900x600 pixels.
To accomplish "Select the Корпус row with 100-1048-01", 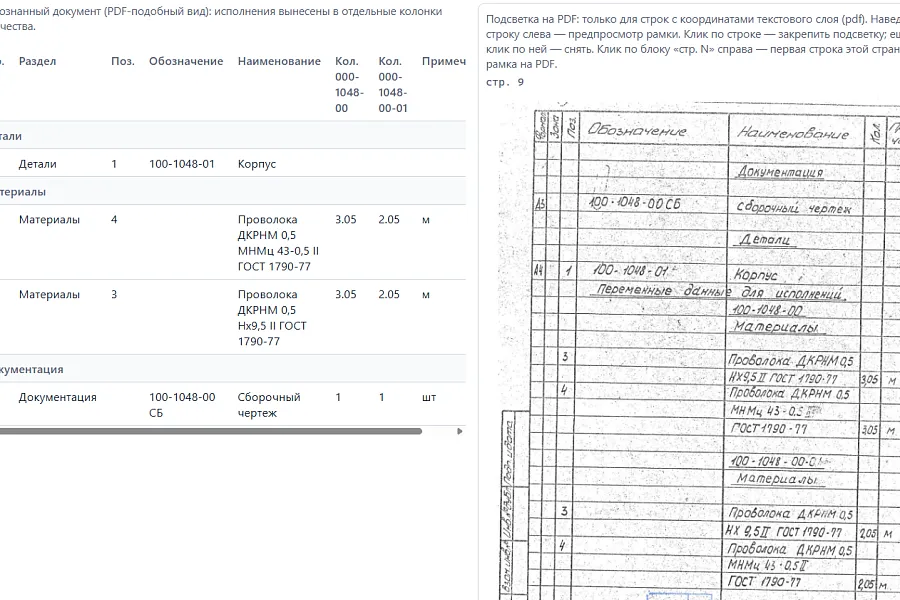I will point(232,164).
